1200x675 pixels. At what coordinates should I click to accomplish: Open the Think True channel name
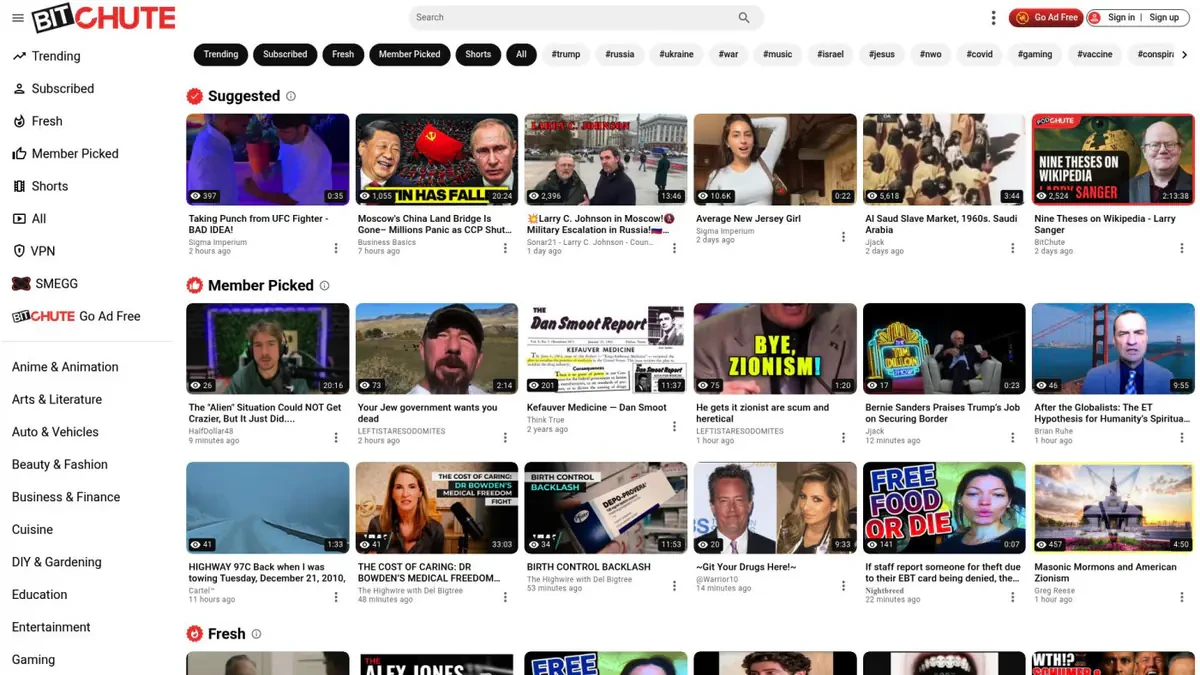[546, 420]
